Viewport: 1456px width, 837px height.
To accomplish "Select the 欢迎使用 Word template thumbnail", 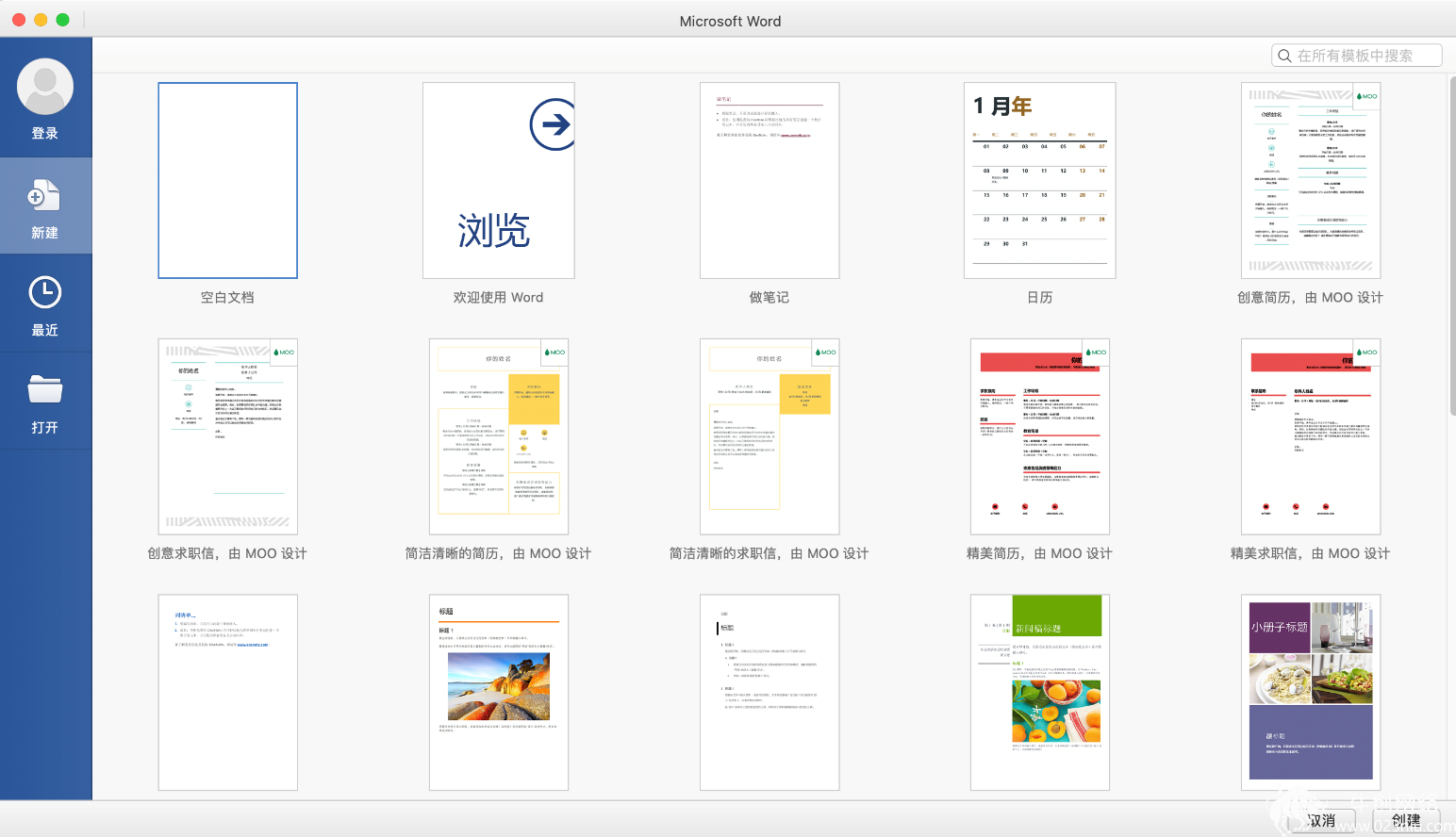I will (x=499, y=180).
